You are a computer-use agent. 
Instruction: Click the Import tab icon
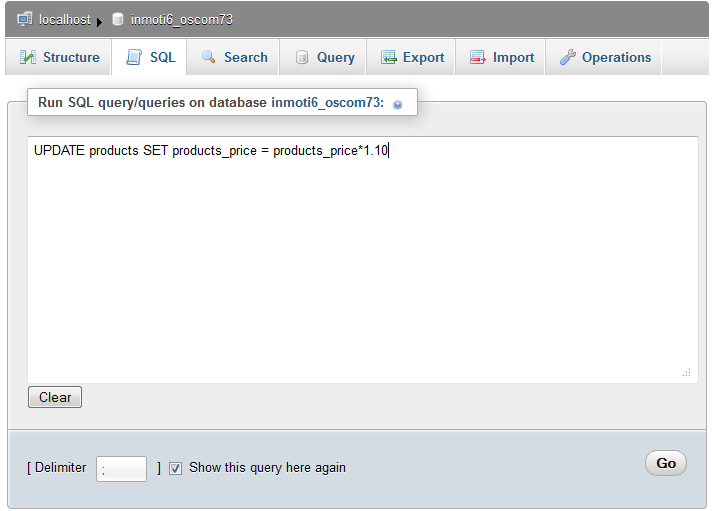[478, 58]
